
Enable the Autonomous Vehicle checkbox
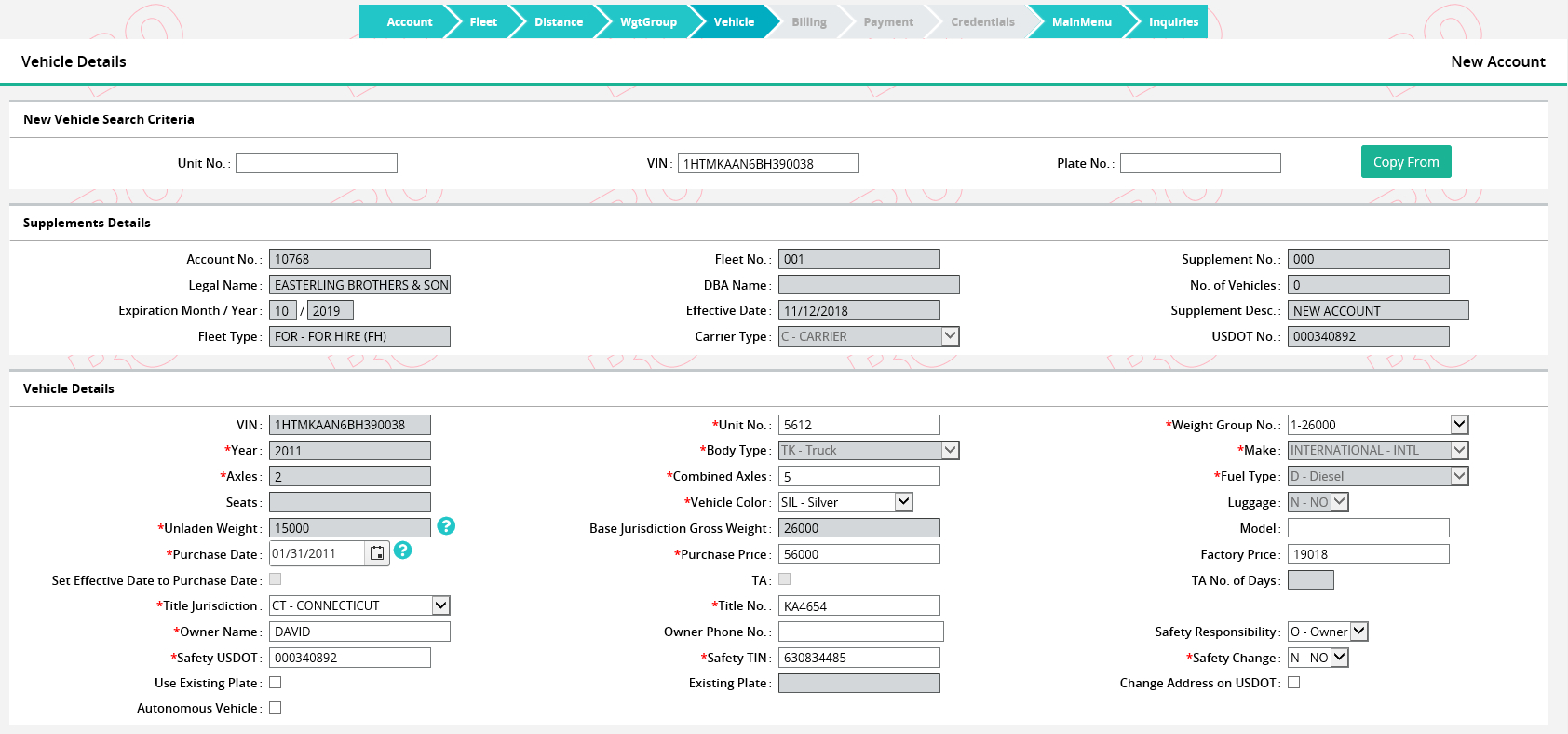(276, 708)
